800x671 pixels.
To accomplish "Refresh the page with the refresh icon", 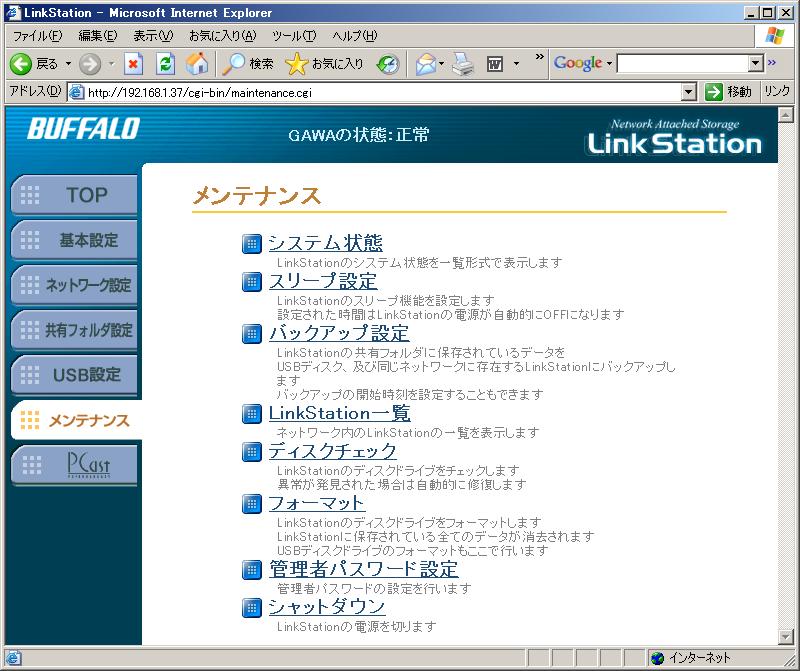I will (165, 64).
